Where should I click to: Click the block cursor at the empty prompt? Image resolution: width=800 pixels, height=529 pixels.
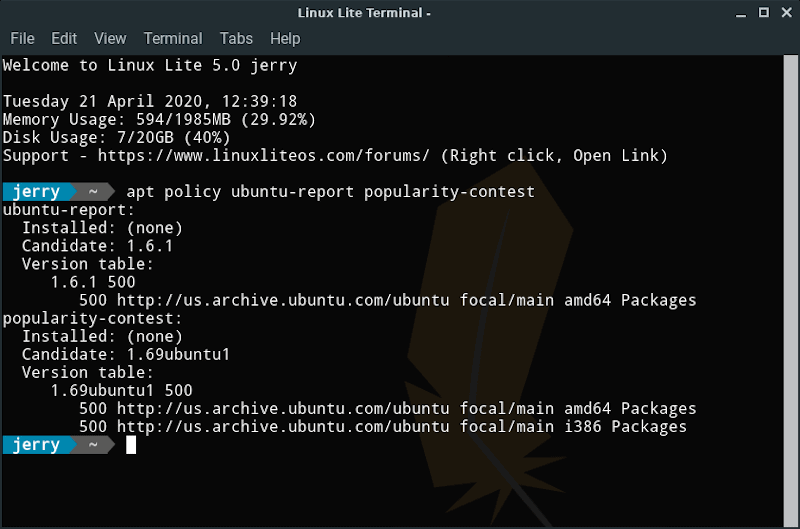tap(131, 445)
